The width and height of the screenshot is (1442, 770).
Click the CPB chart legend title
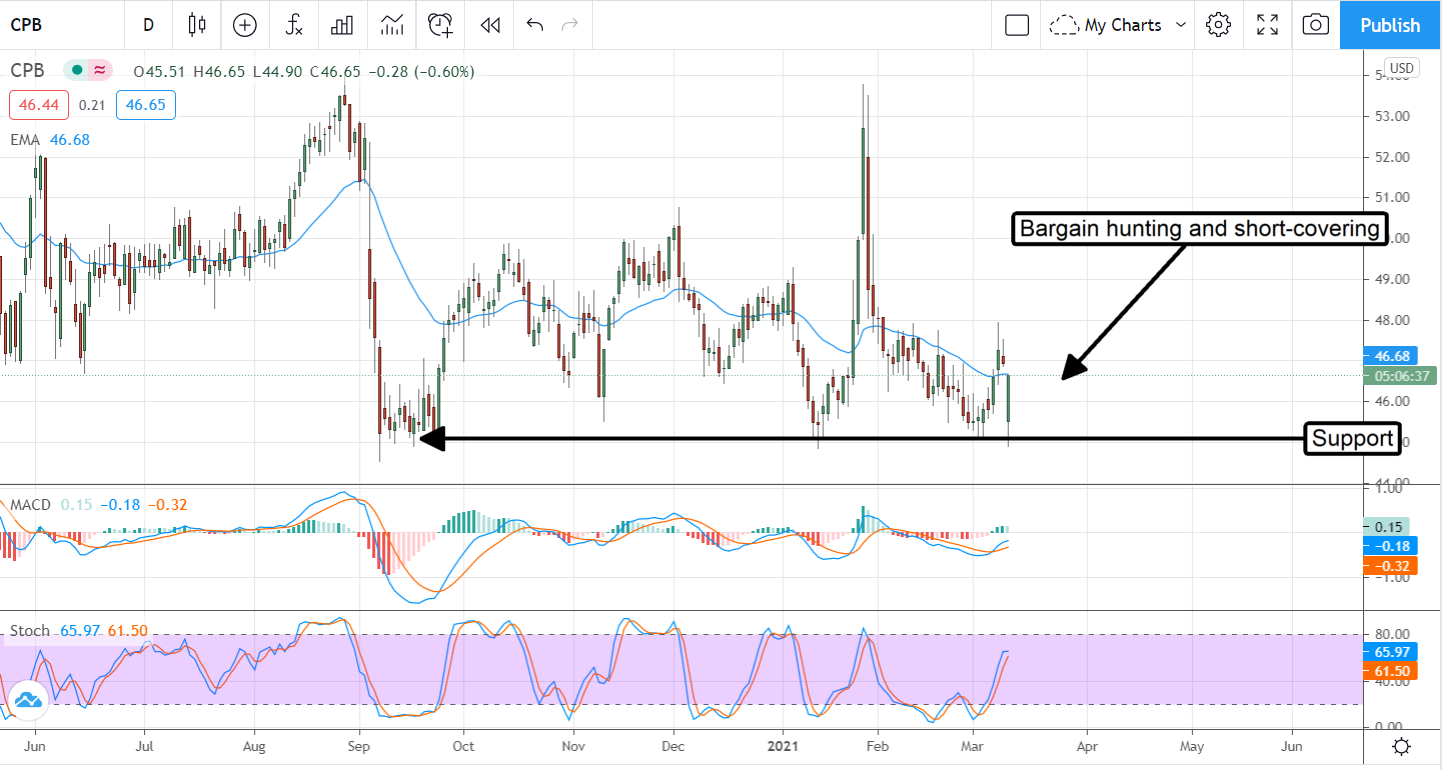[28, 71]
